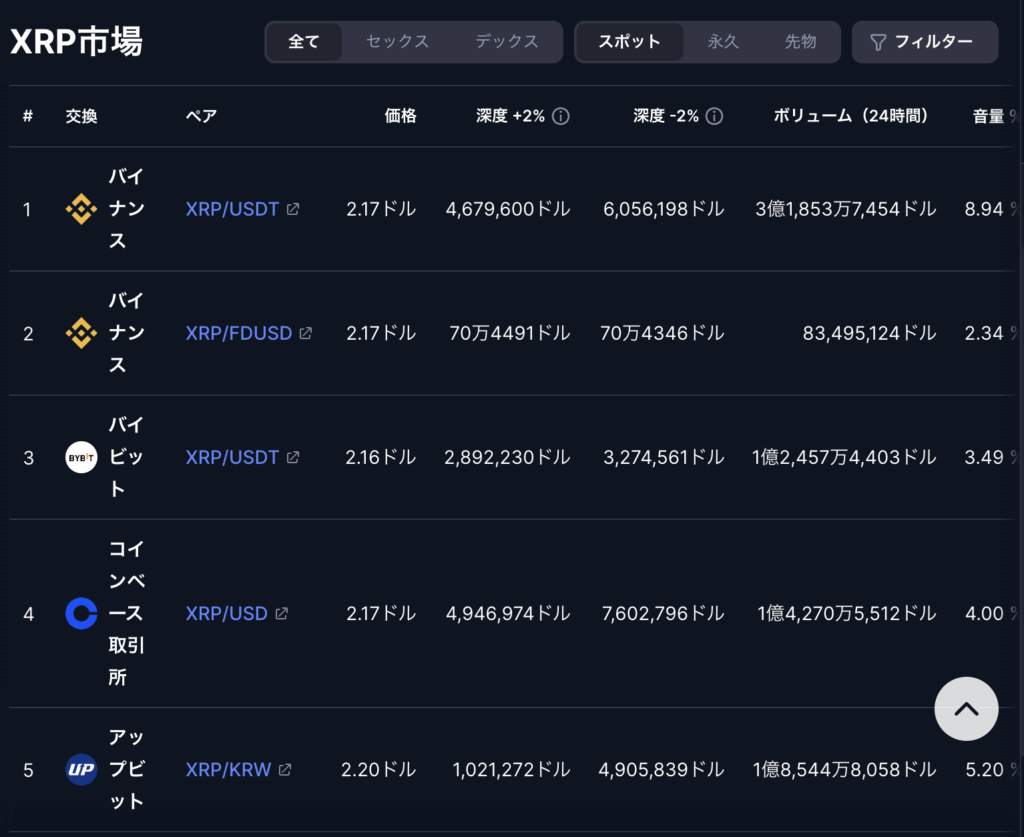Open external link icon beside XRP/USD

pyautogui.click(x=281, y=613)
